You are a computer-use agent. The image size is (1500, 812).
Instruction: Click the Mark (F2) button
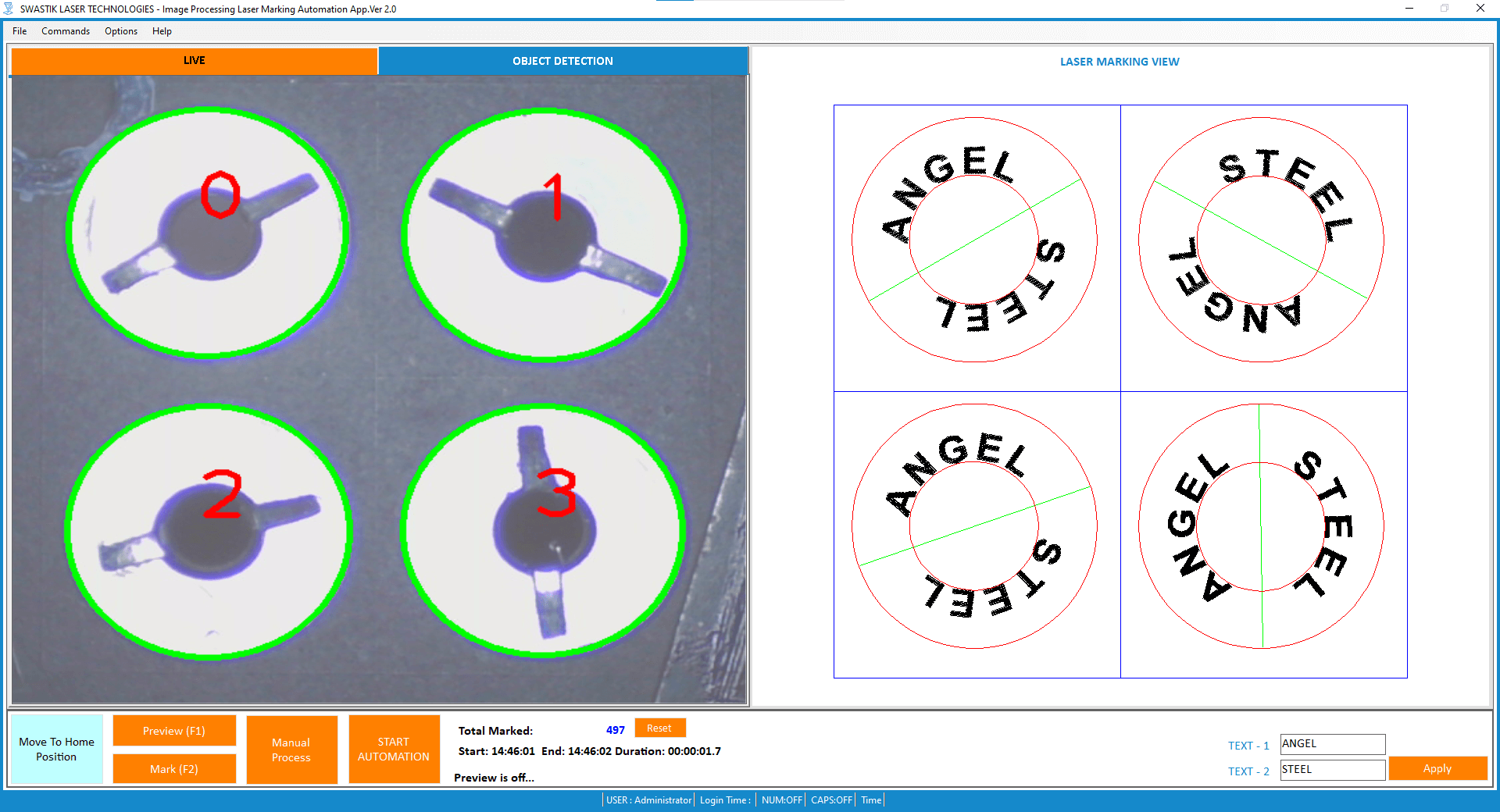click(x=174, y=769)
